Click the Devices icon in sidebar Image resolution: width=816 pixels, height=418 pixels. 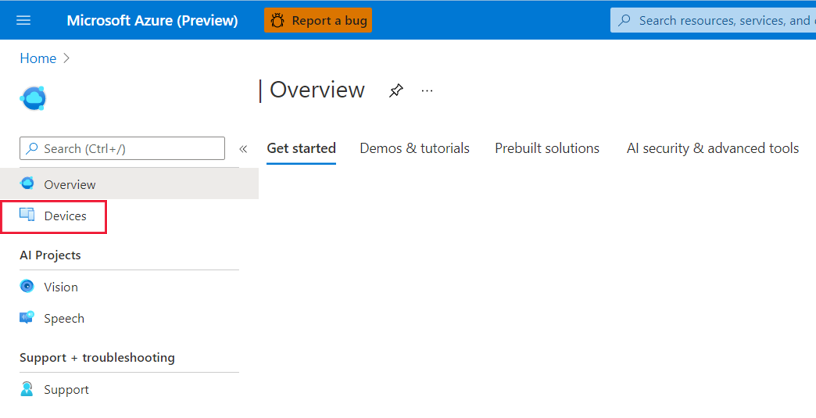[x=27, y=214]
